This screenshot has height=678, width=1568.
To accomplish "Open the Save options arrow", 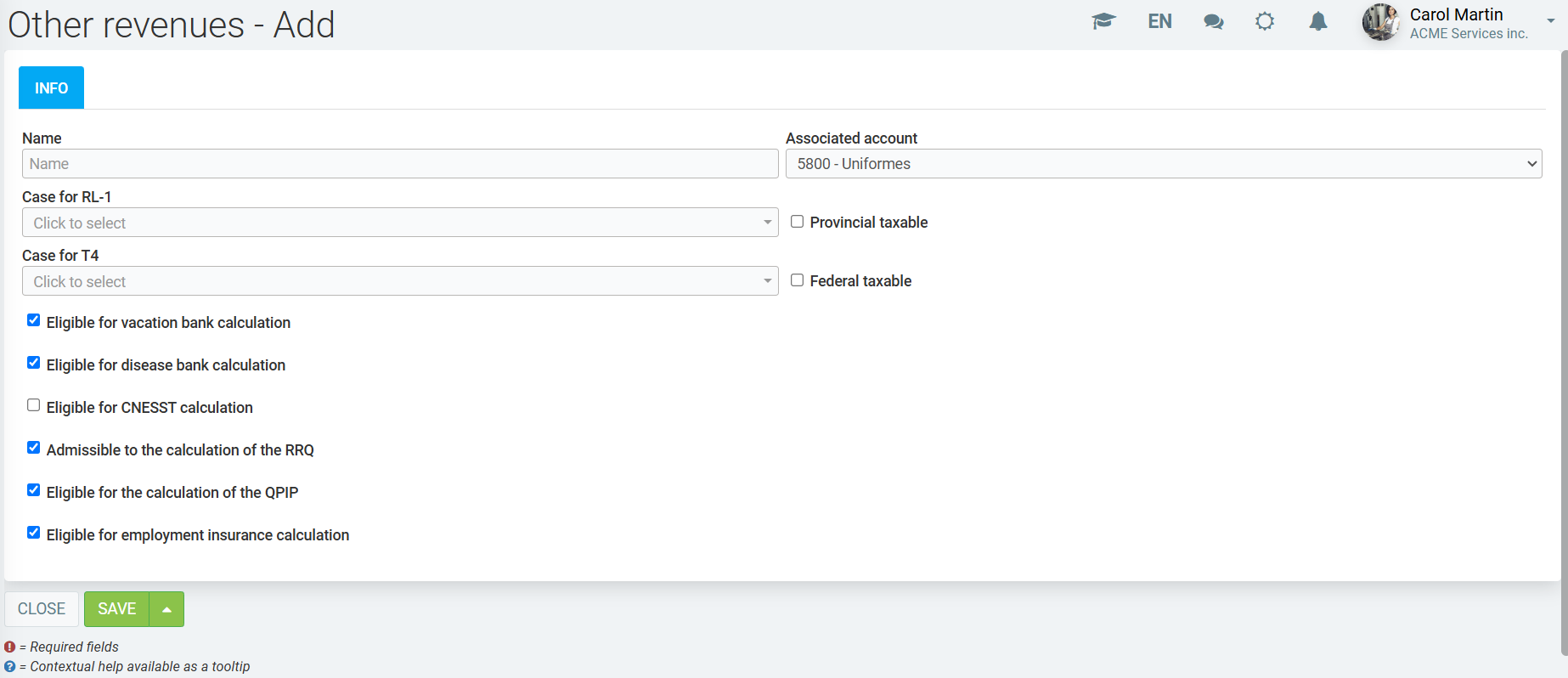I will [166, 609].
